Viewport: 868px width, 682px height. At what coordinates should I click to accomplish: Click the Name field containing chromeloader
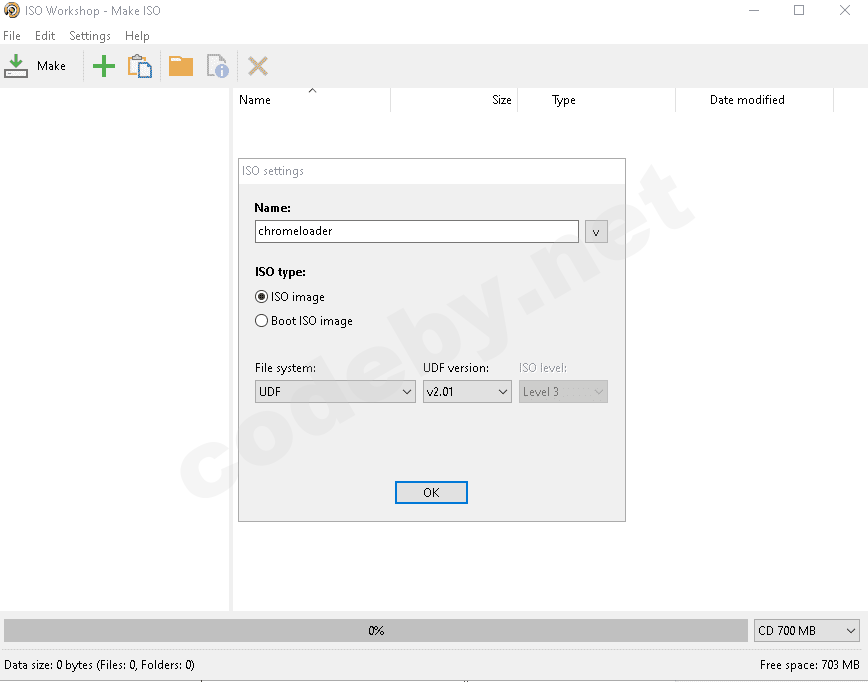click(x=416, y=231)
